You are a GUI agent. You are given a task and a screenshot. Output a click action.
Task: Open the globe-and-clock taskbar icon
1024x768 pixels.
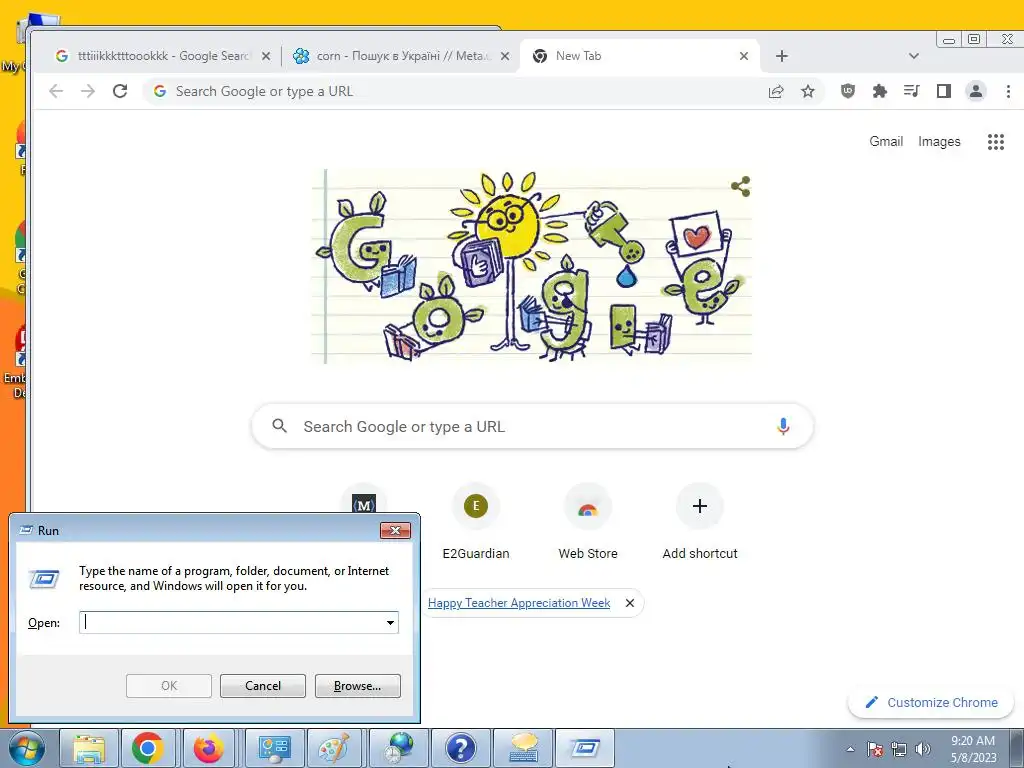(x=398, y=748)
